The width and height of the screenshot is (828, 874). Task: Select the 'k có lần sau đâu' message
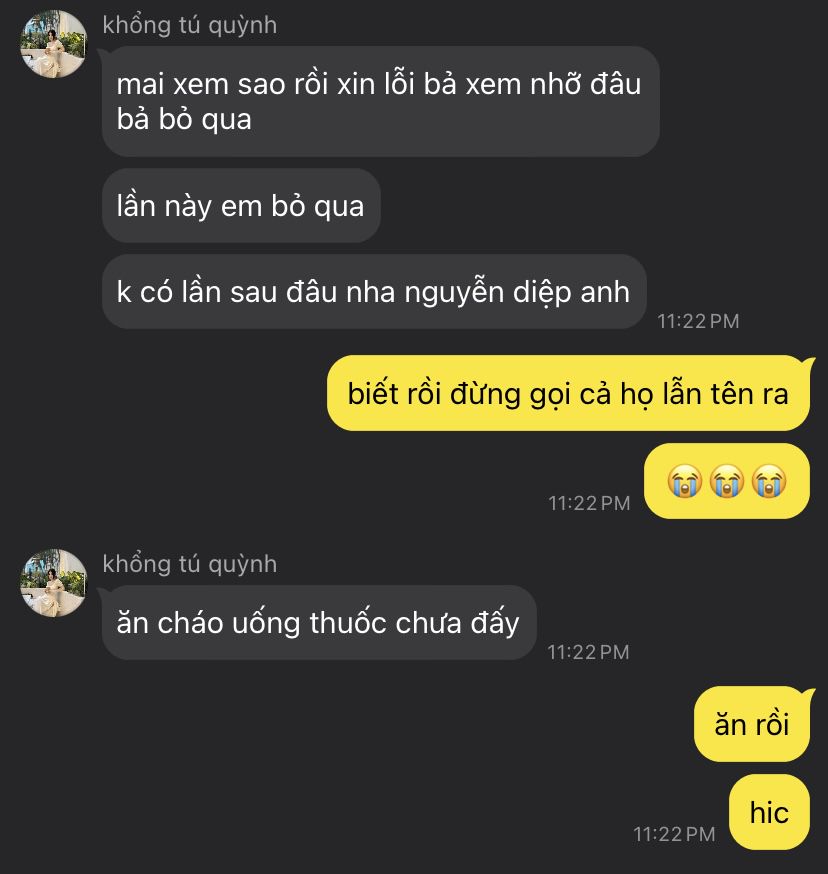point(374,292)
